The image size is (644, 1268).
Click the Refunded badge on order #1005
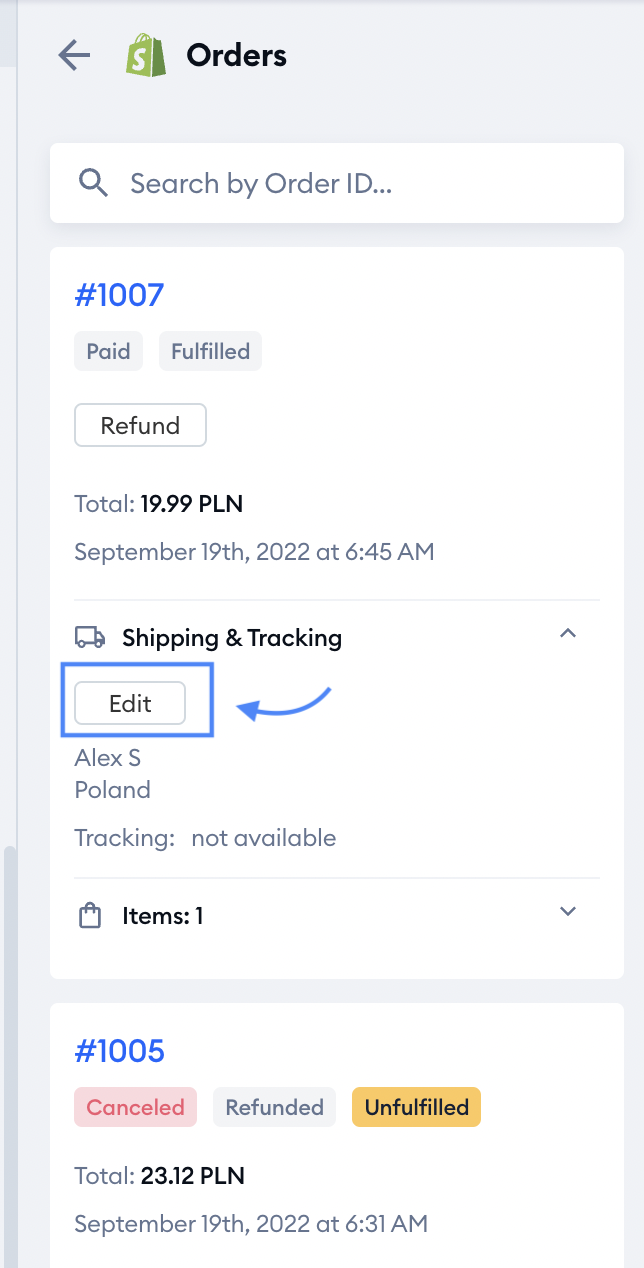[x=274, y=1107]
